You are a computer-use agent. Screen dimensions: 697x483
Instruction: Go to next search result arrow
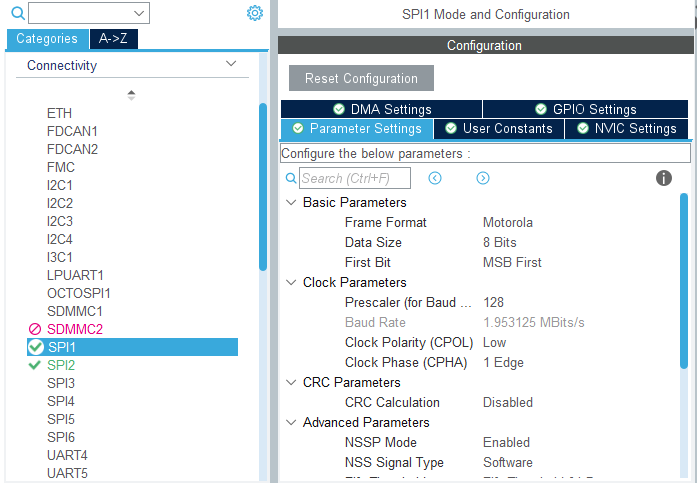483,178
